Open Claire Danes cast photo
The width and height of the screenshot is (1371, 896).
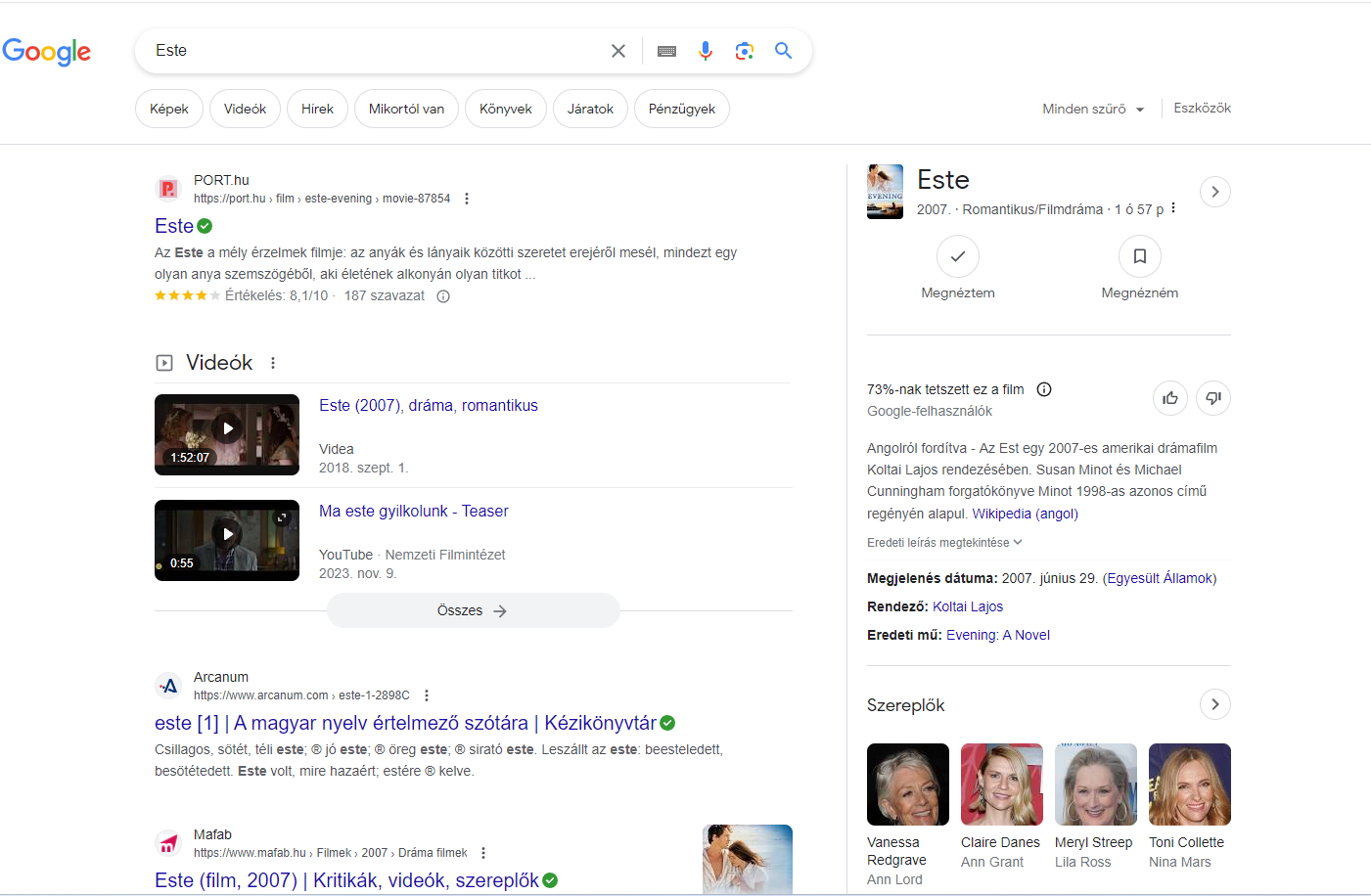click(x=1002, y=784)
